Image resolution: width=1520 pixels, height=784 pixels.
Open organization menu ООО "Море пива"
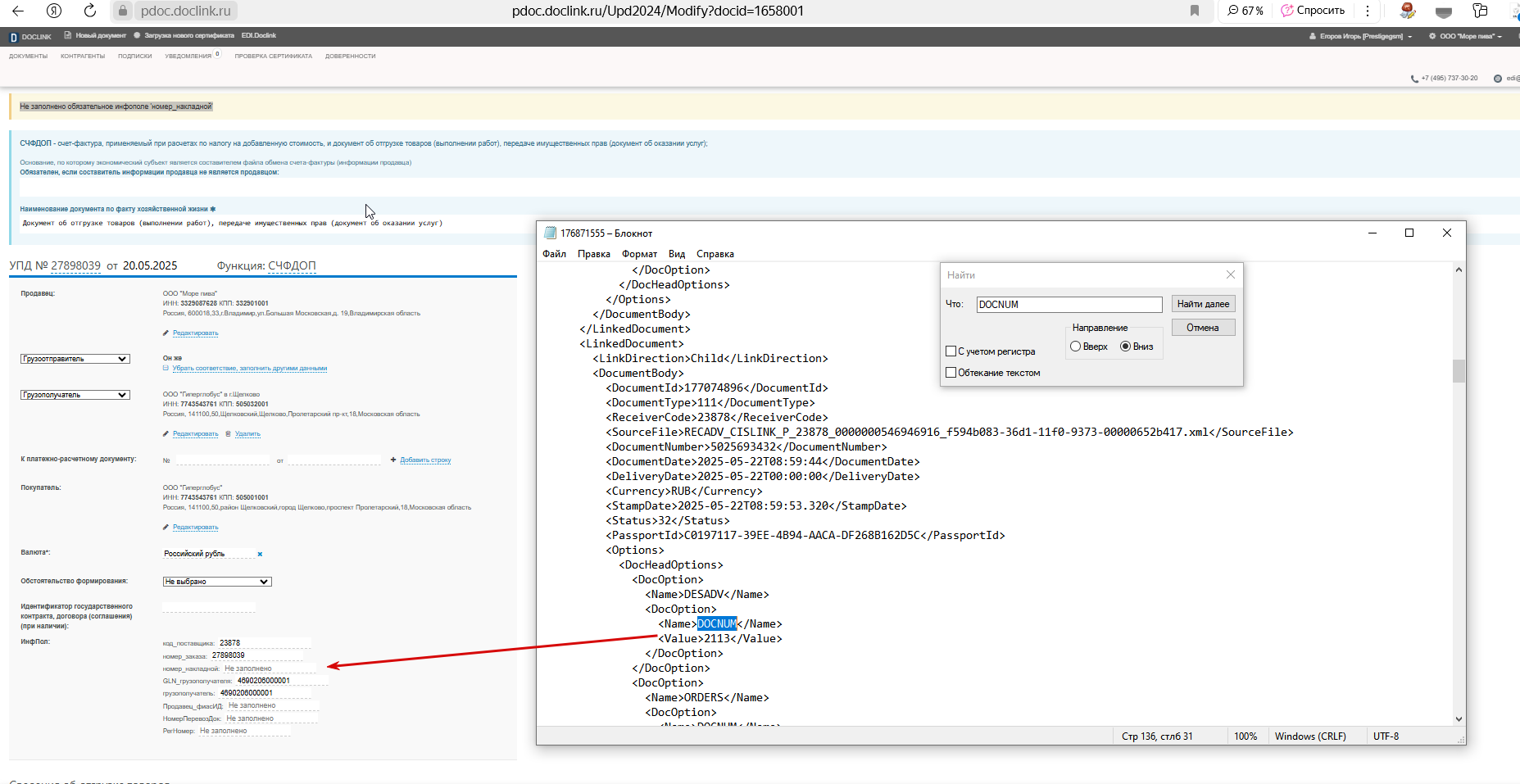tap(1465, 37)
